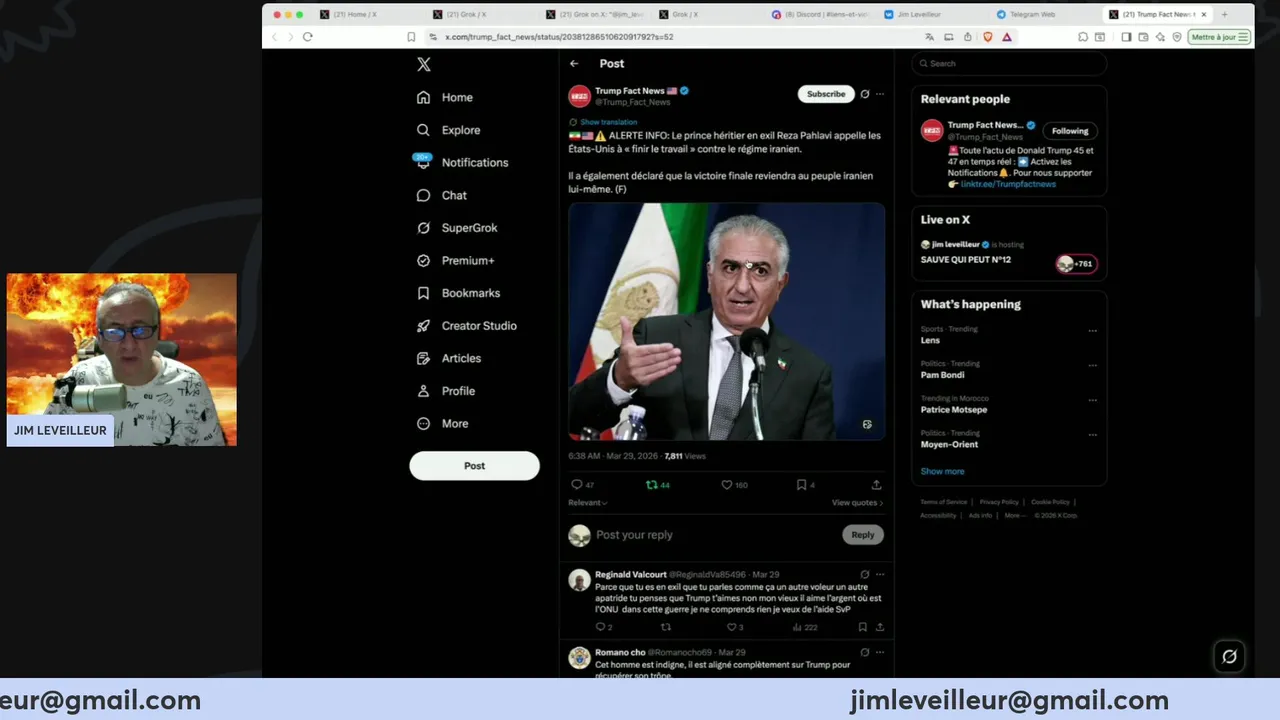Open three-dot menu on Reginald Valcourt's reply
The image size is (1280, 720).
pos(880,575)
